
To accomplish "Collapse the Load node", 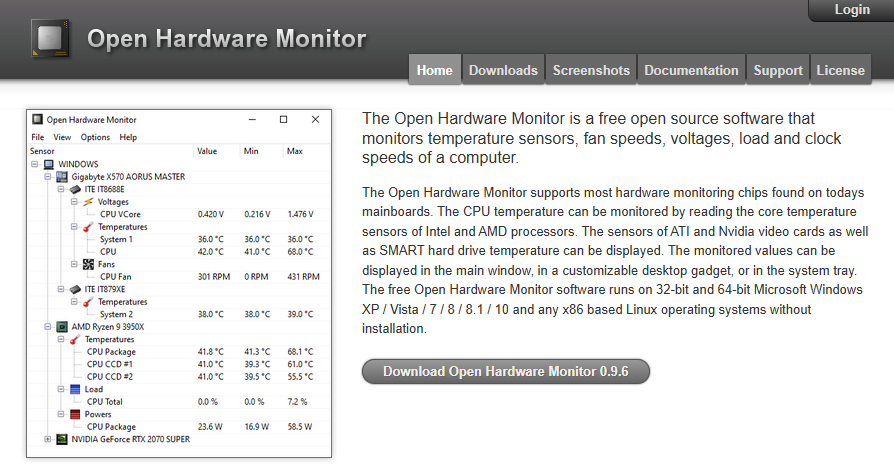I will [61, 389].
